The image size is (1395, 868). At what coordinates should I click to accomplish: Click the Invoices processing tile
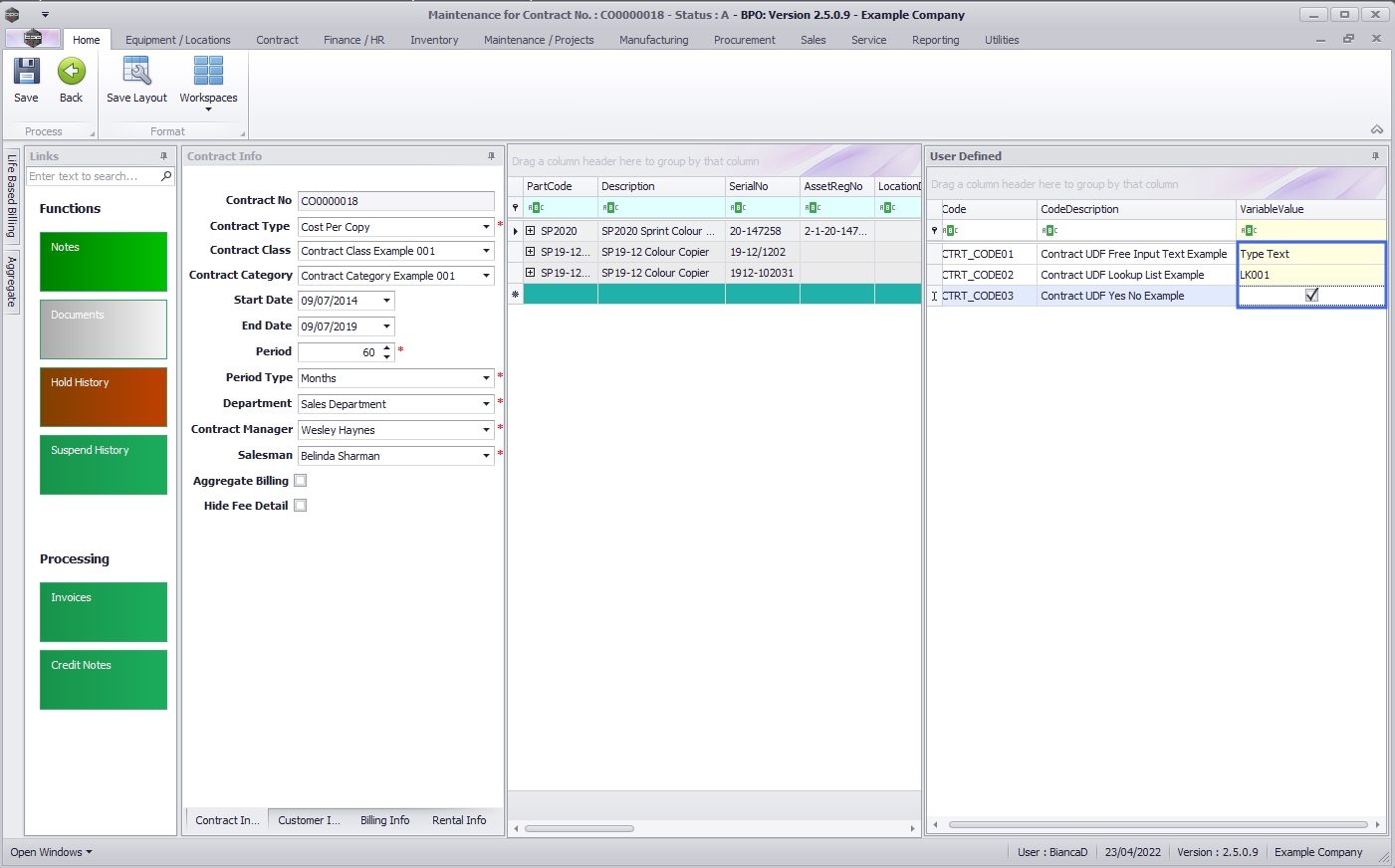pos(104,612)
